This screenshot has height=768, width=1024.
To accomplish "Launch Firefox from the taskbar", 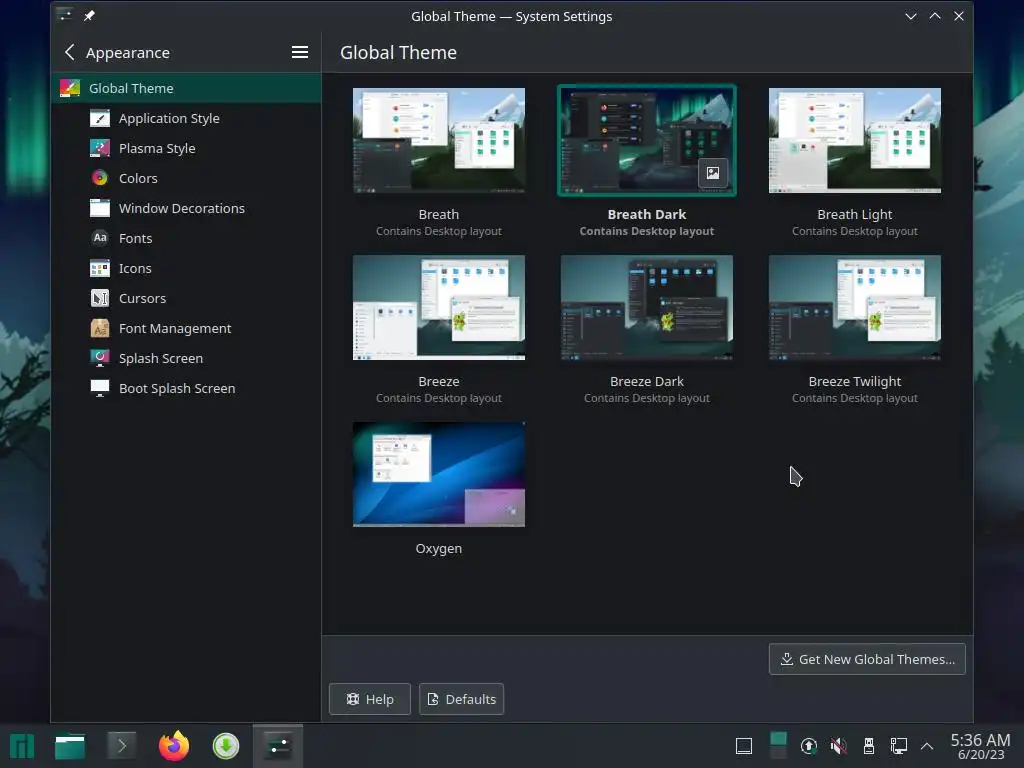I will click(x=174, y=746).
